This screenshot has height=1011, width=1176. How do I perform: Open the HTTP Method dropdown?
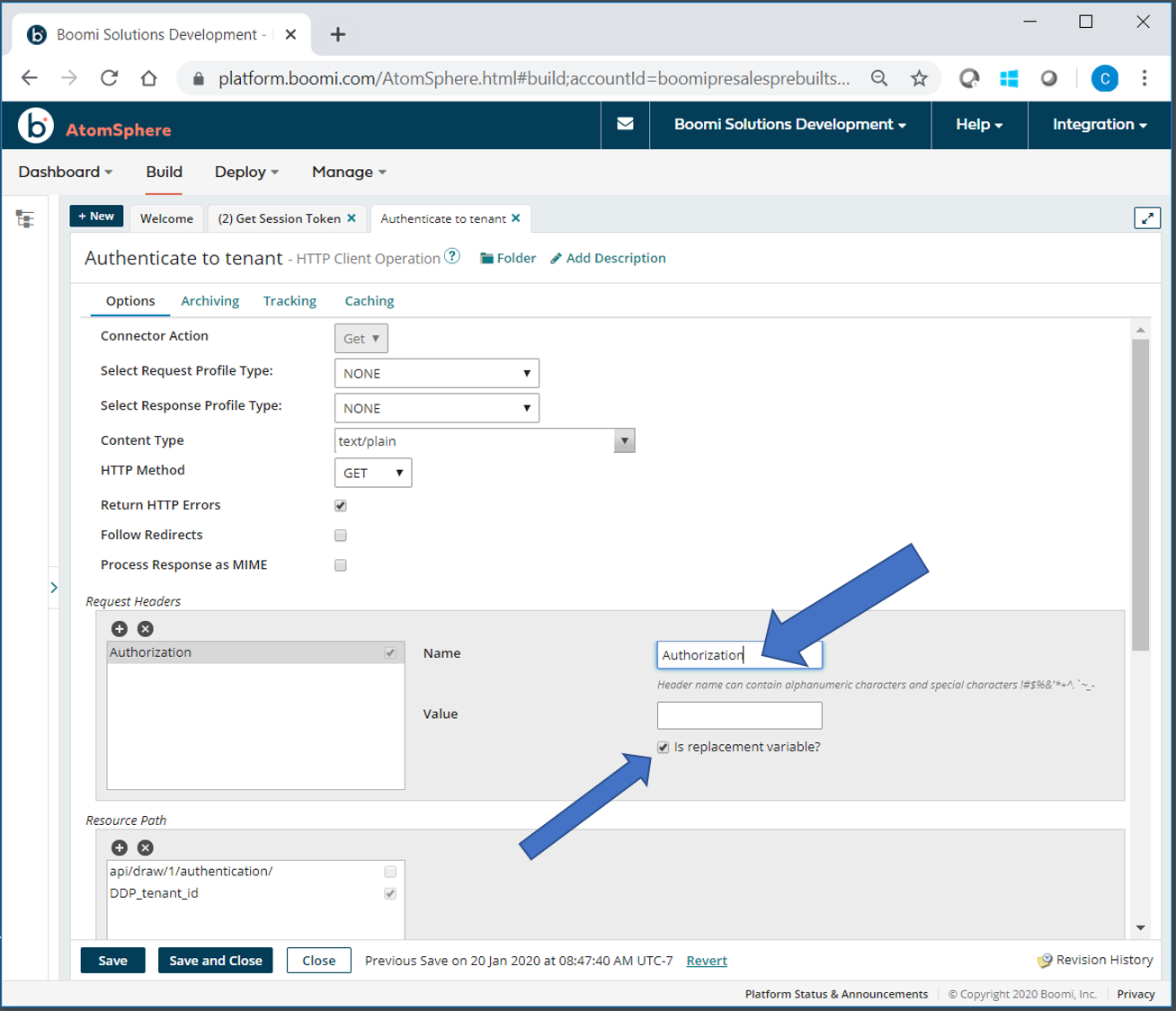pos(372,472)
